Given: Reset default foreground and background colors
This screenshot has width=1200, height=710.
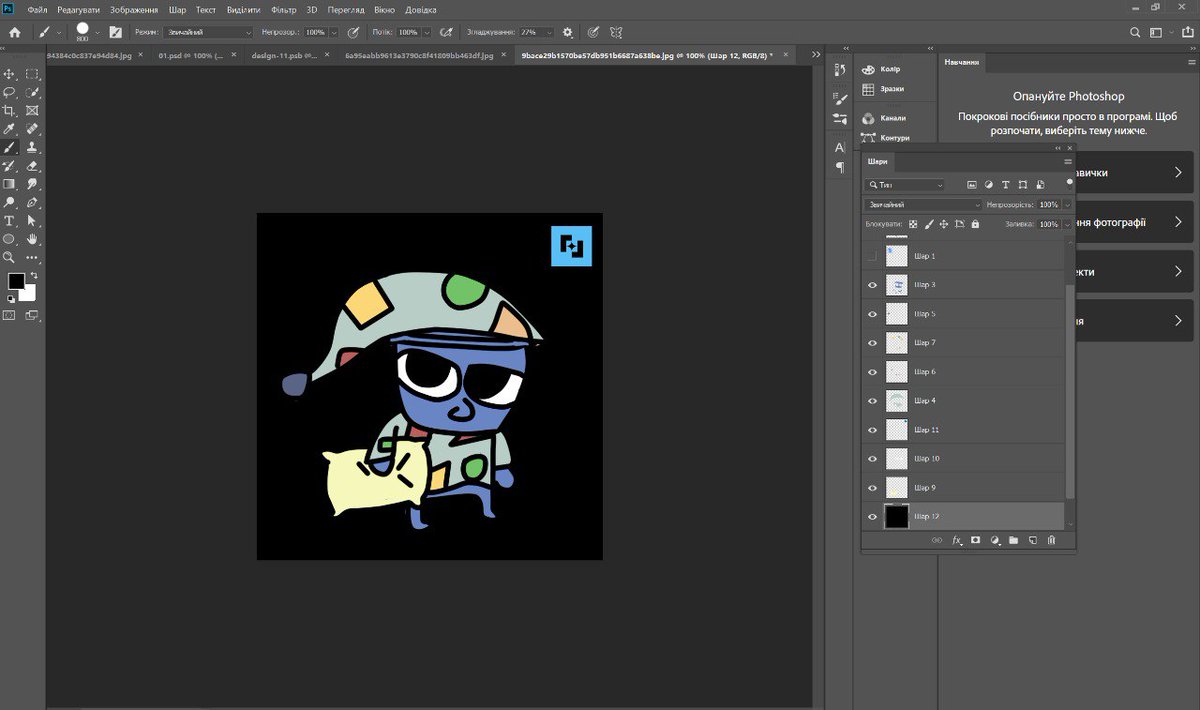Looking at the screenshot, I should point(11,298).
